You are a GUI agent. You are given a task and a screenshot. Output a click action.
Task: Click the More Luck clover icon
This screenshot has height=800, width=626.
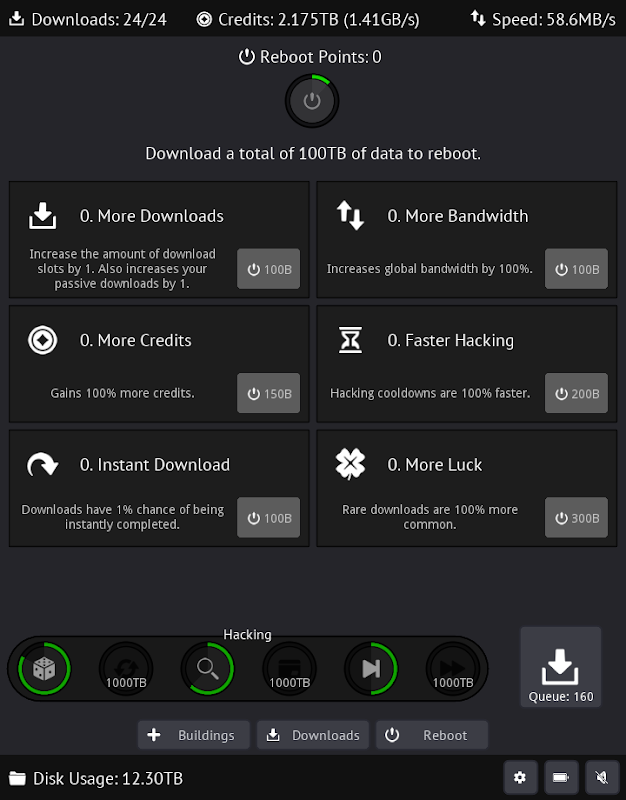pyautogui.click(x=350, y=464)
